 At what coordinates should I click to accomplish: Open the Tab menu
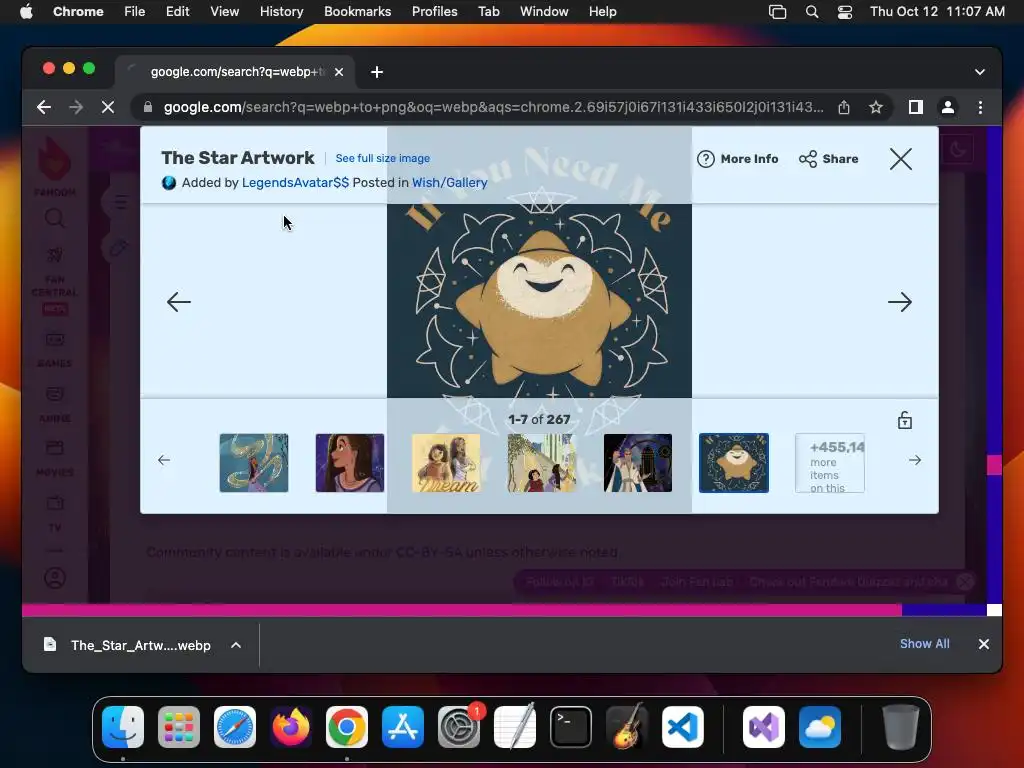pos(488,12)
